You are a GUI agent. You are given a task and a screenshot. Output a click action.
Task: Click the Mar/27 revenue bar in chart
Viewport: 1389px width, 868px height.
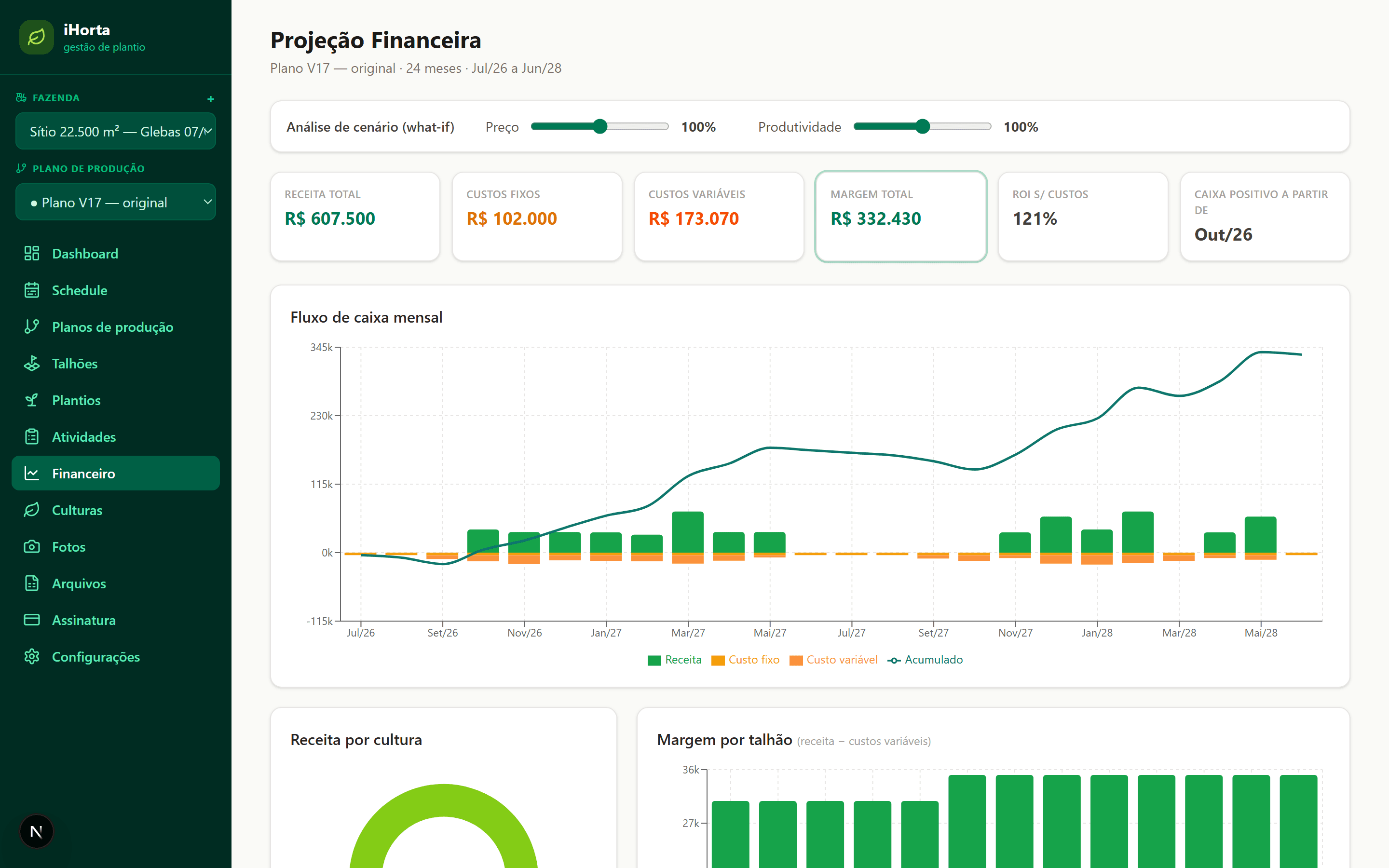point(688,532)
